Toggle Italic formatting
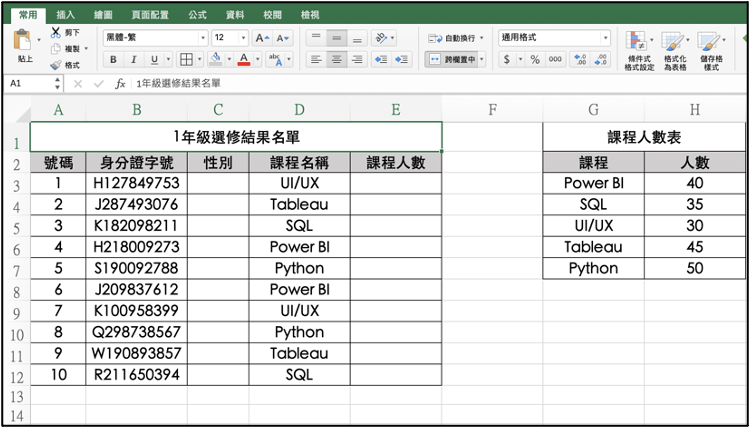750x428 pixels. pos(134,60)
